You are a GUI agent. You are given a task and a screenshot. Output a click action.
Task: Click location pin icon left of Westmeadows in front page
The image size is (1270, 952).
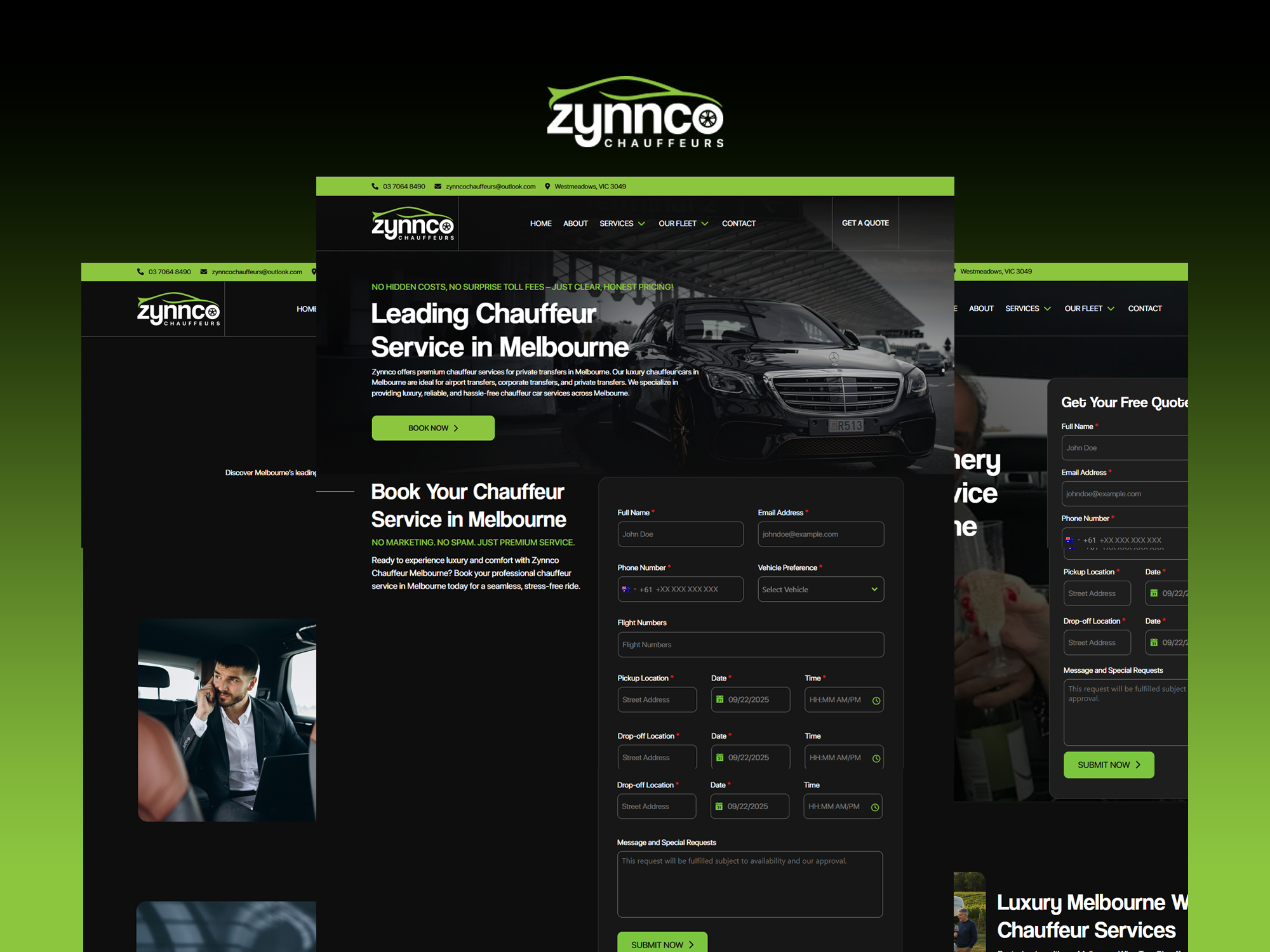pos(547,187)
